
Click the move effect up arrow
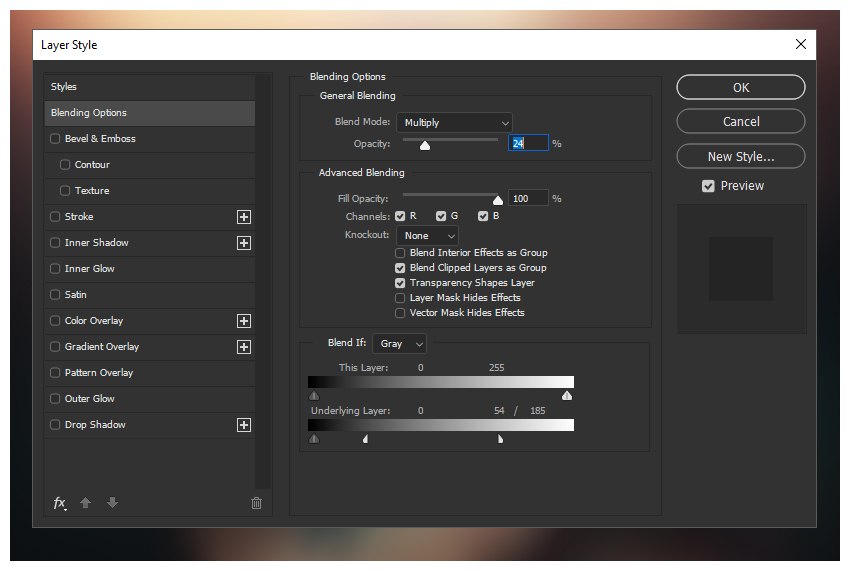coord(86,503)
